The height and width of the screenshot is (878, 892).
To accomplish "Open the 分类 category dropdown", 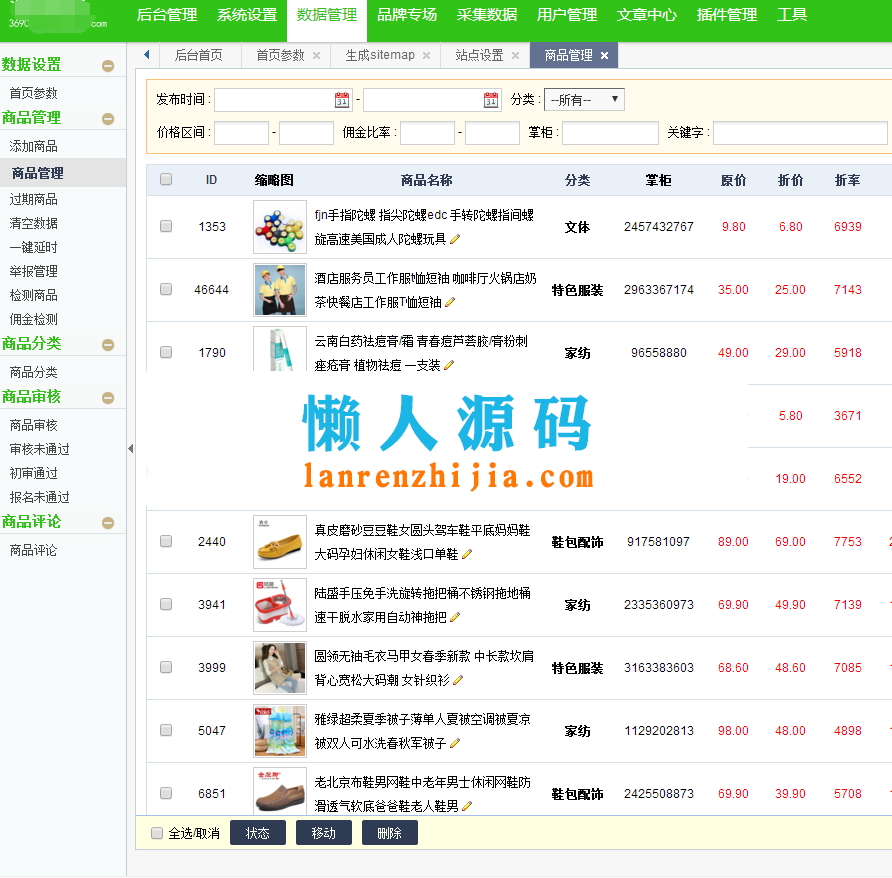I will pos(585,100).
